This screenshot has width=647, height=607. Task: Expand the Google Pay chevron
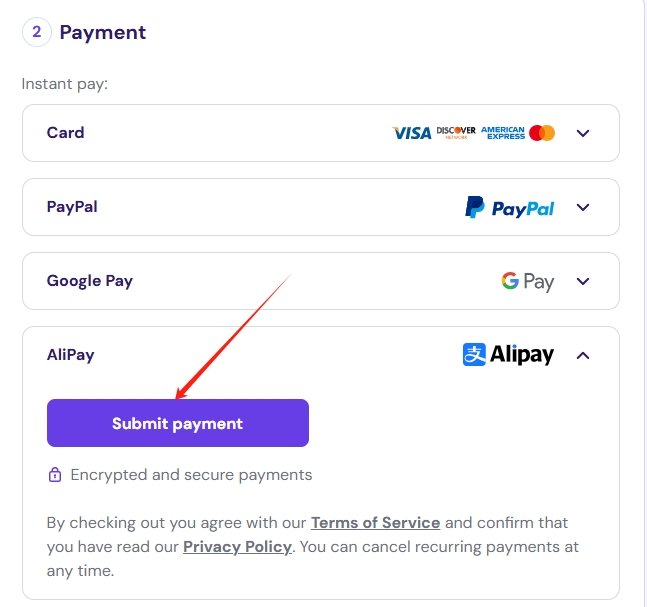tap(583, 281)
